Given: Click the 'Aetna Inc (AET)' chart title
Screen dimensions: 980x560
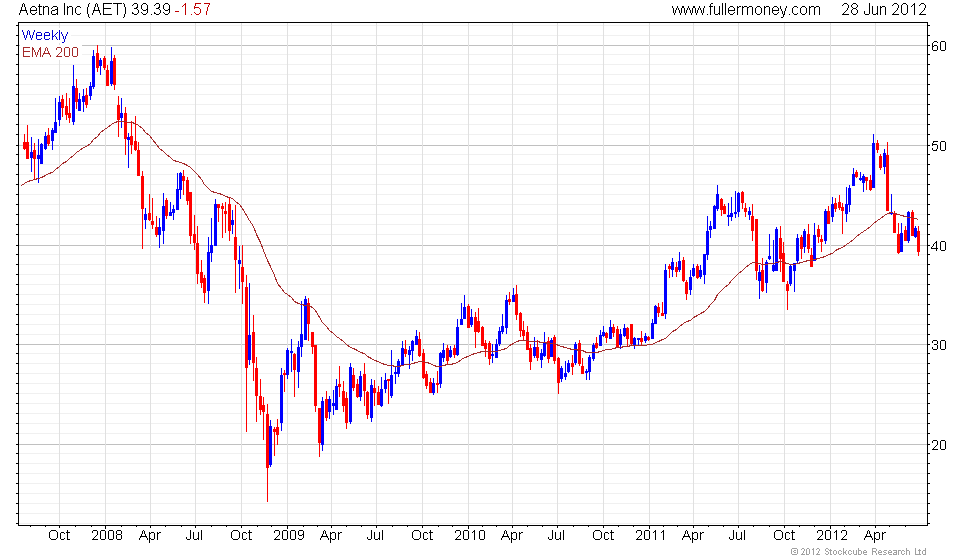Looking at the screenshot, I should coord(72,9).
